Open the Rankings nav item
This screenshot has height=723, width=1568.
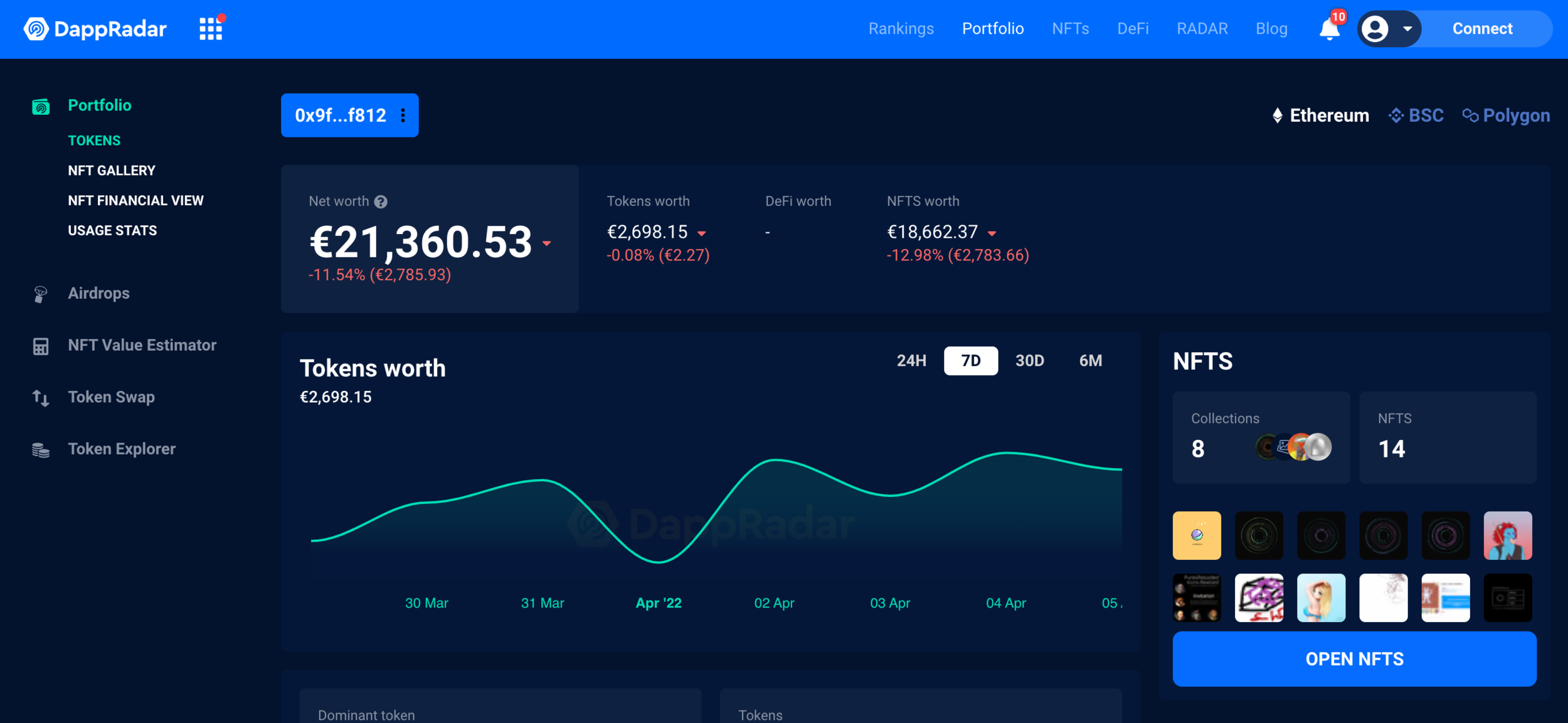[x=901, y=29]
